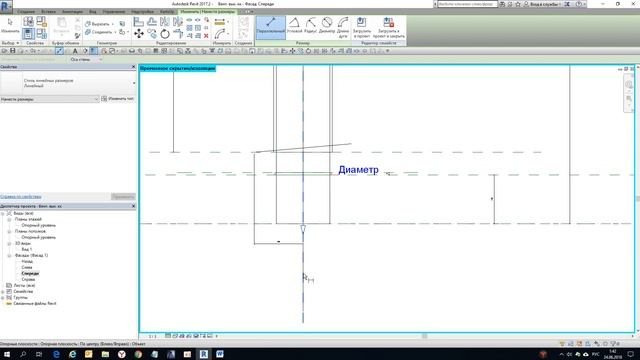Collapse the Views (all) tree node

[x=3, y=213]
